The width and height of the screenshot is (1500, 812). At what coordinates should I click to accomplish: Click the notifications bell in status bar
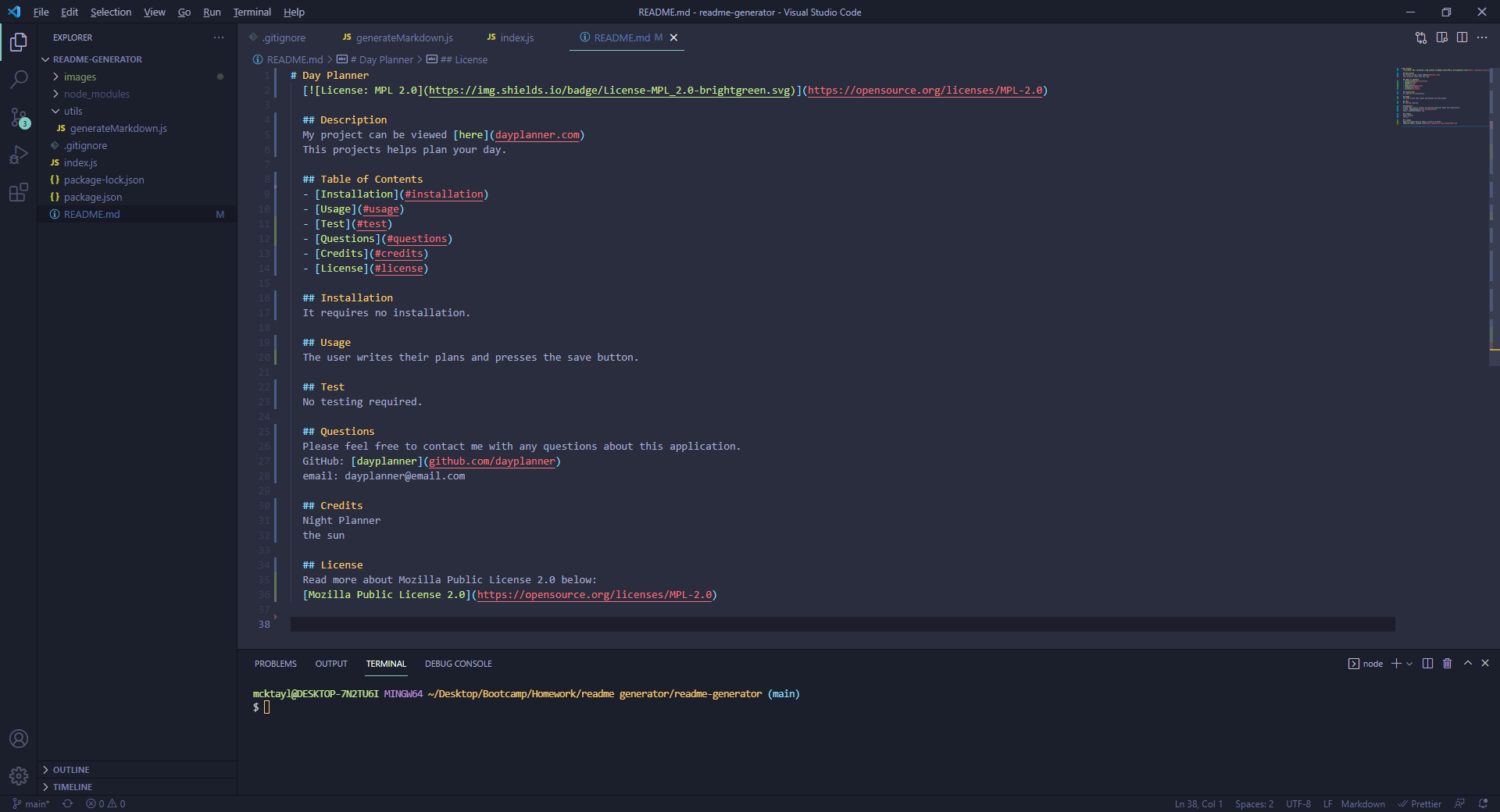coord(1482,803)
